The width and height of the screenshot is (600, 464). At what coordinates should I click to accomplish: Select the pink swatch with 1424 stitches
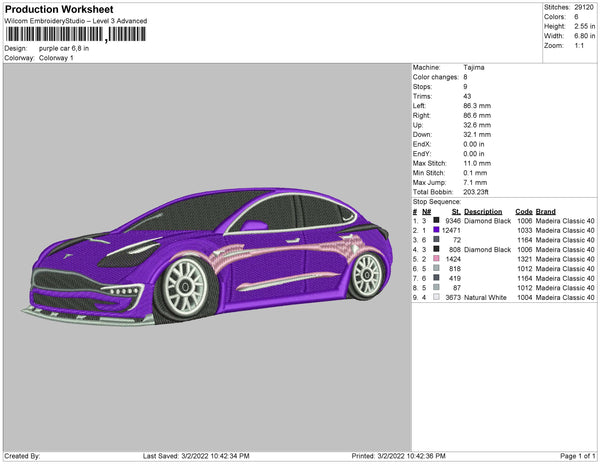[x=437, y=259]
